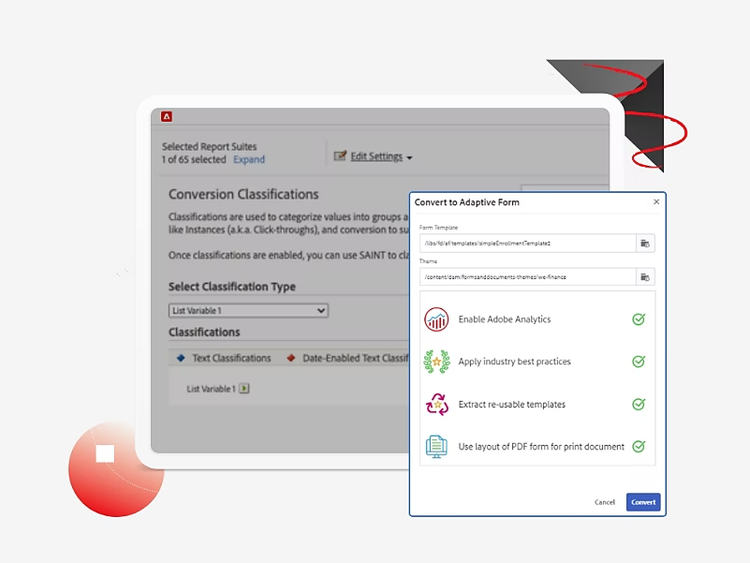Click the Enable Adobe Analytics chart icon
750x563 pixels.
pyautogui.click(x=436, y=320)
